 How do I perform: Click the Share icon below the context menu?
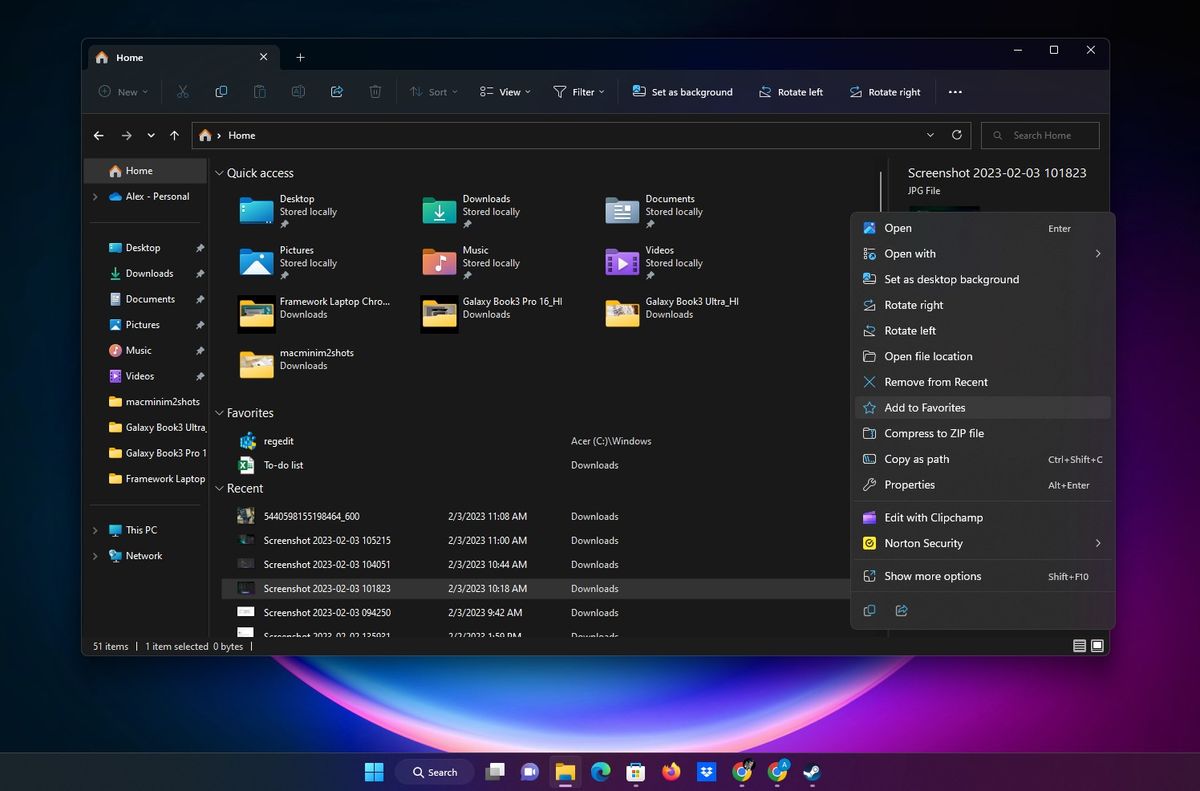[901, 610]
